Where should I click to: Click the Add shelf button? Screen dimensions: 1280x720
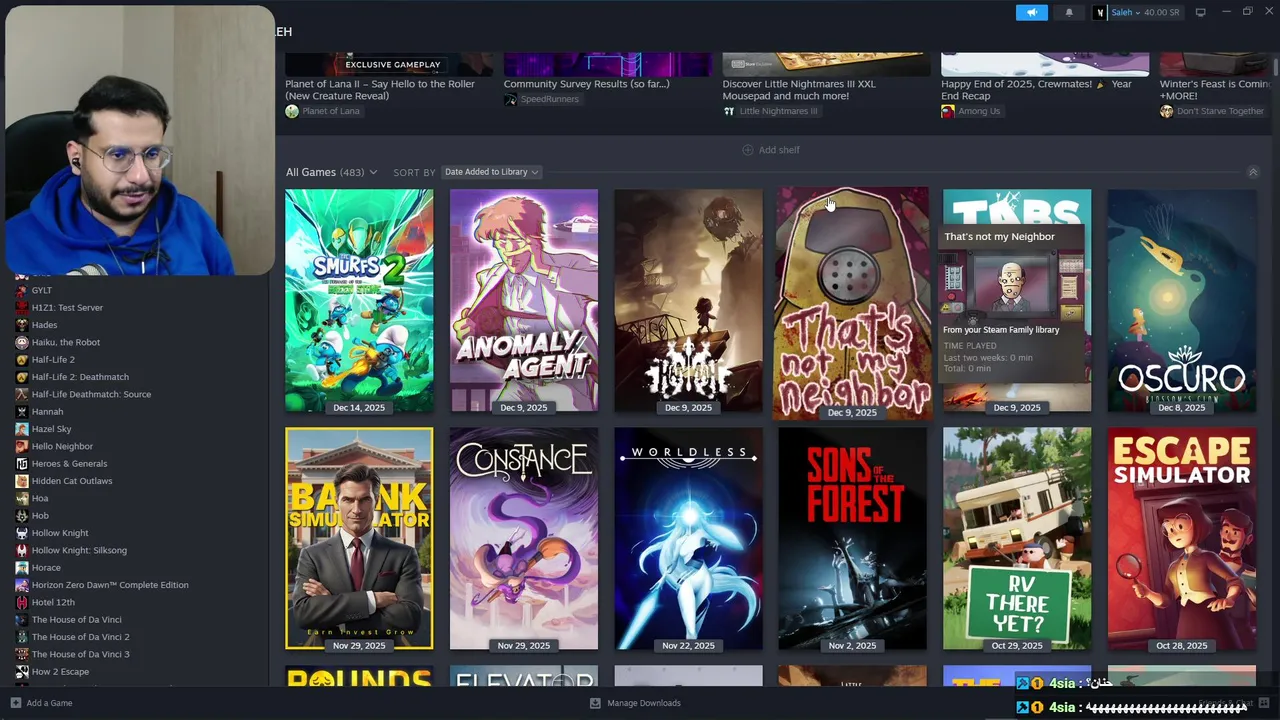click(x=770, y=150)
